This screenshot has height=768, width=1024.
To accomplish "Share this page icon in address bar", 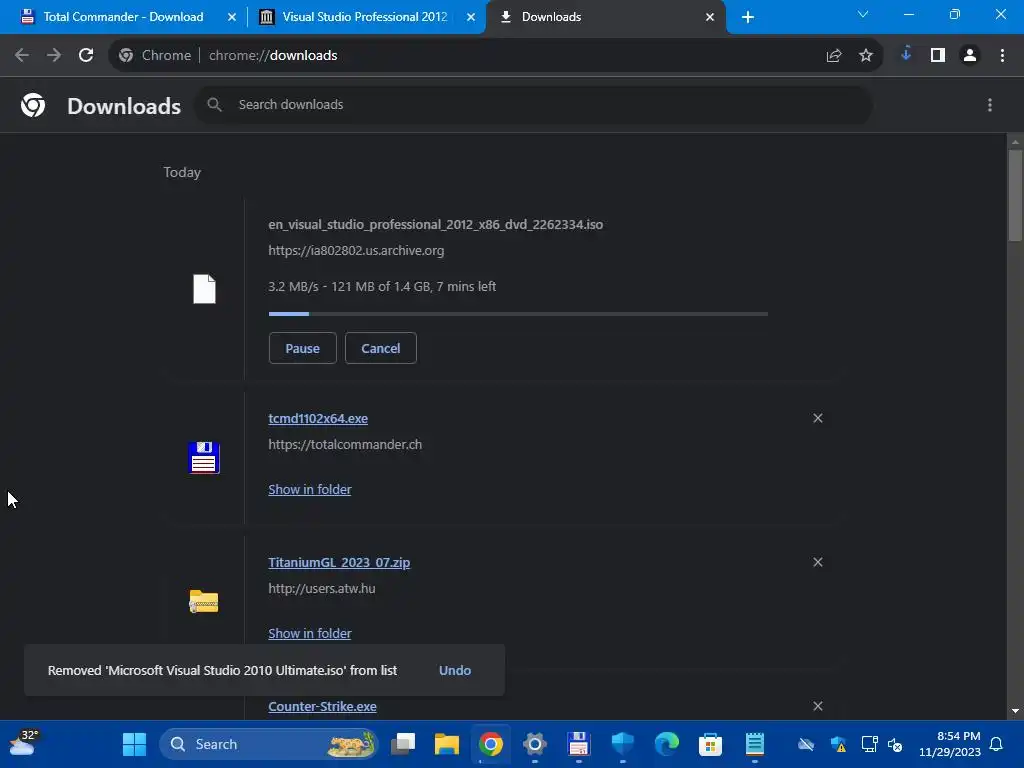I will [x=833, y=56].
